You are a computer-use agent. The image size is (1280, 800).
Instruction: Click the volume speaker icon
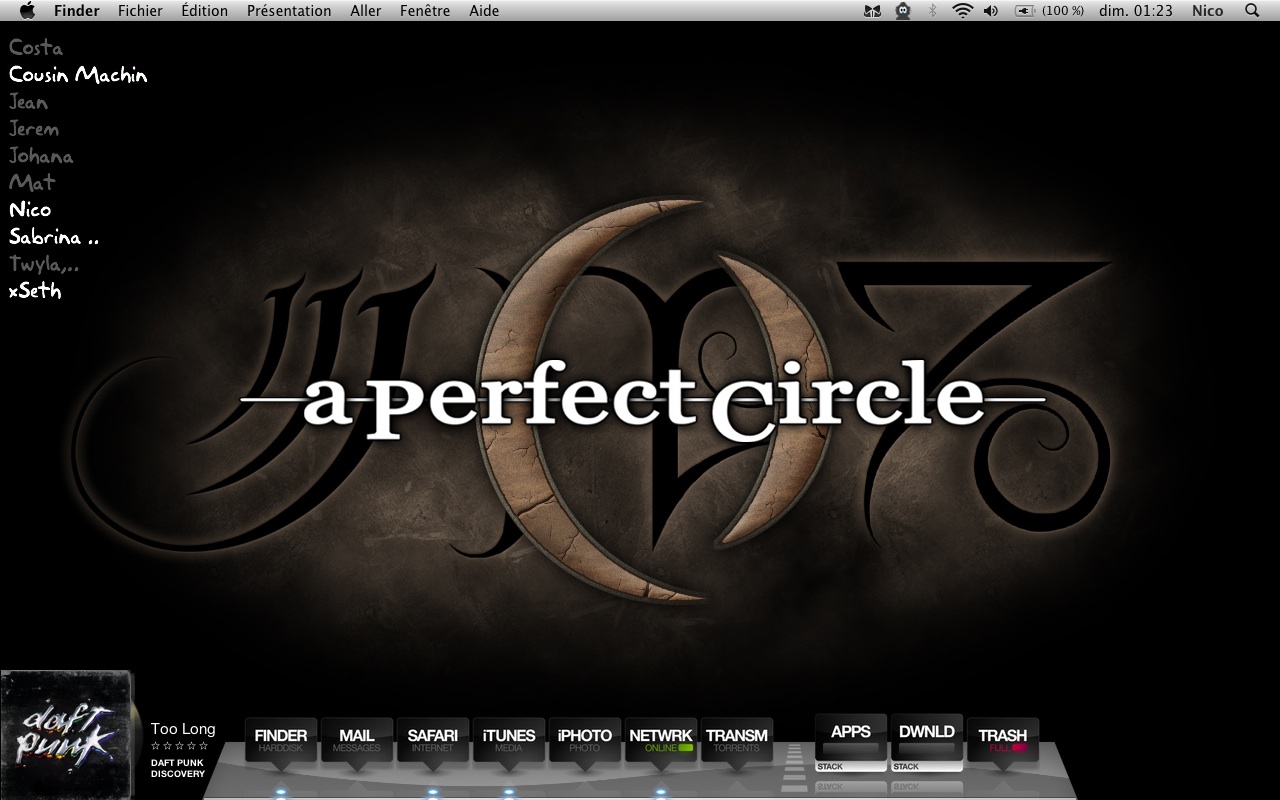click(991, 11)
